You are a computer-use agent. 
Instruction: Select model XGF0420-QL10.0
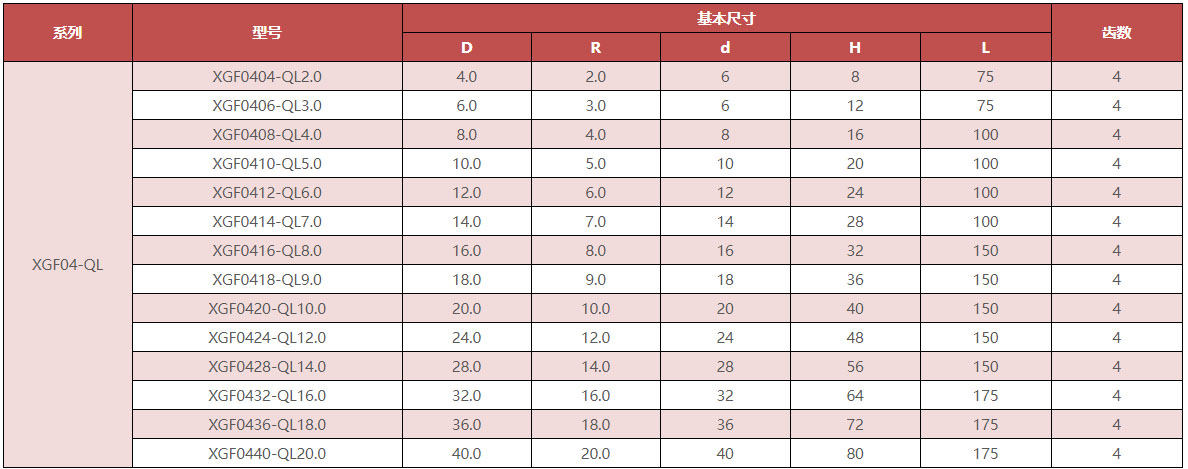click(x=267, y=308)
